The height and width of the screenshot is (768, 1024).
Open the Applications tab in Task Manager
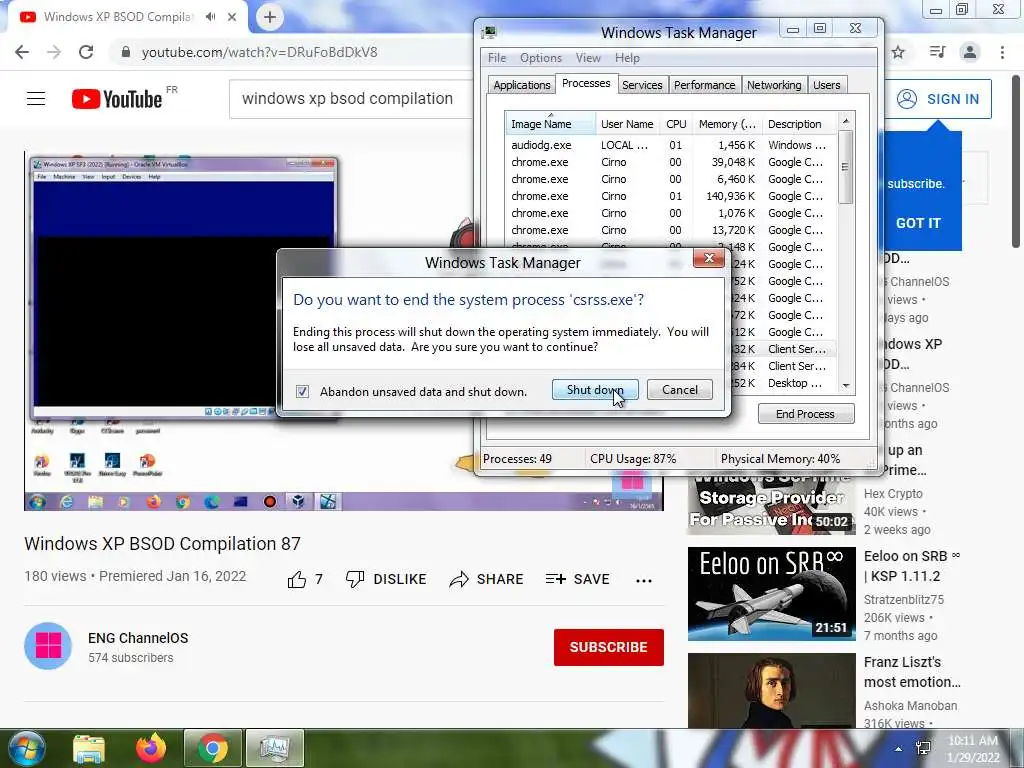point(521,85)
